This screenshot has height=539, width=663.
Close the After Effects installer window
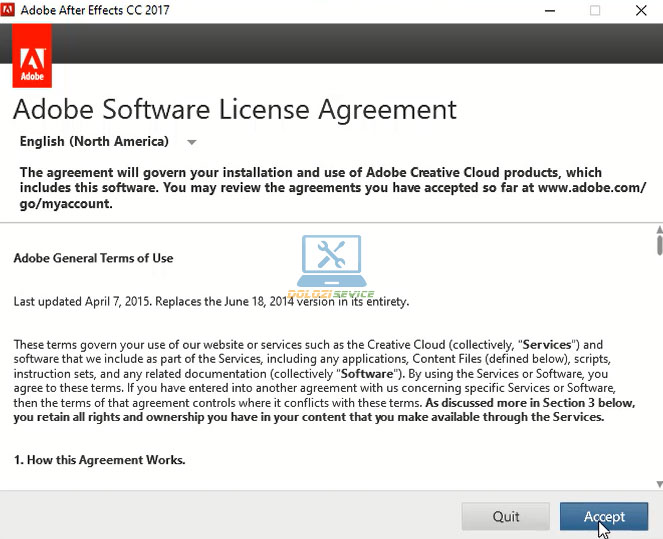click(641, 11)
